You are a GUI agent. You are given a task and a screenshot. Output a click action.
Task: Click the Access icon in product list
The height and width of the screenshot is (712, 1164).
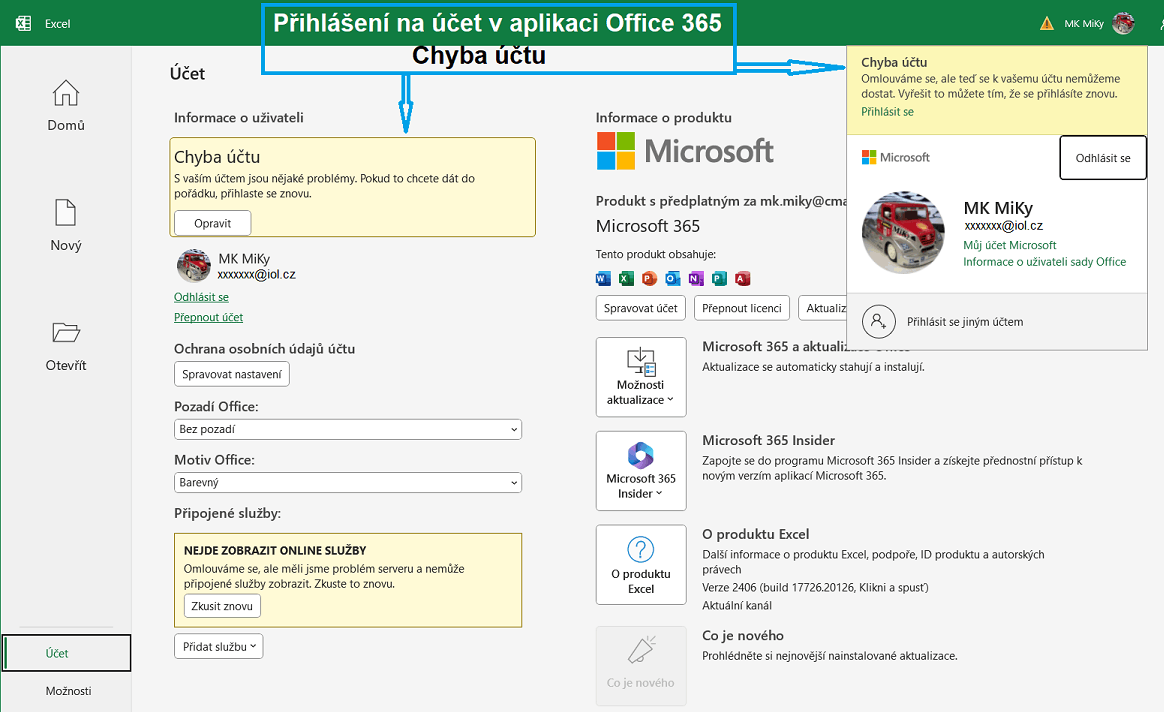[742, 278]
